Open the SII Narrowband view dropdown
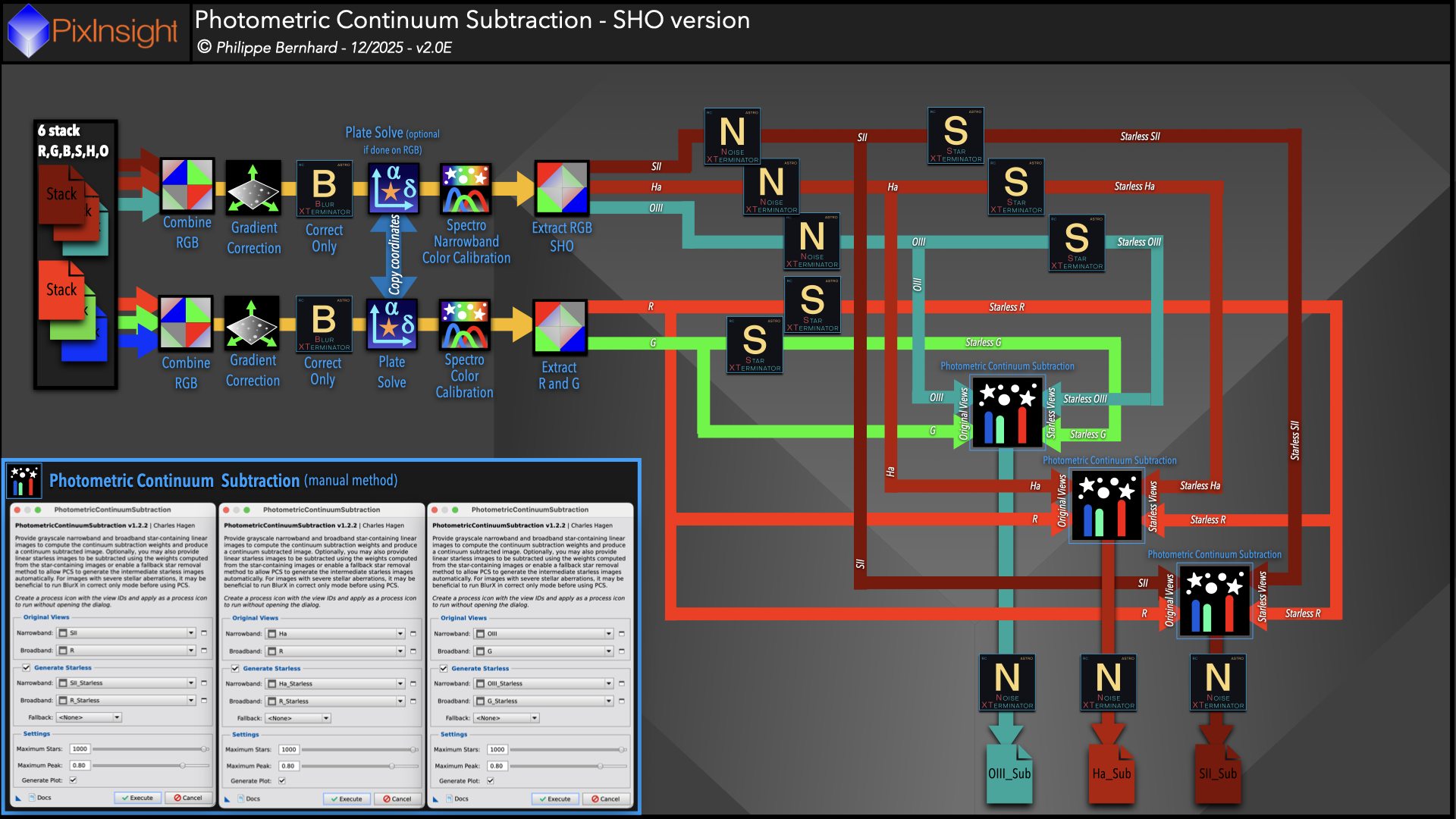Screen dimensions: 1456x819 191,632
